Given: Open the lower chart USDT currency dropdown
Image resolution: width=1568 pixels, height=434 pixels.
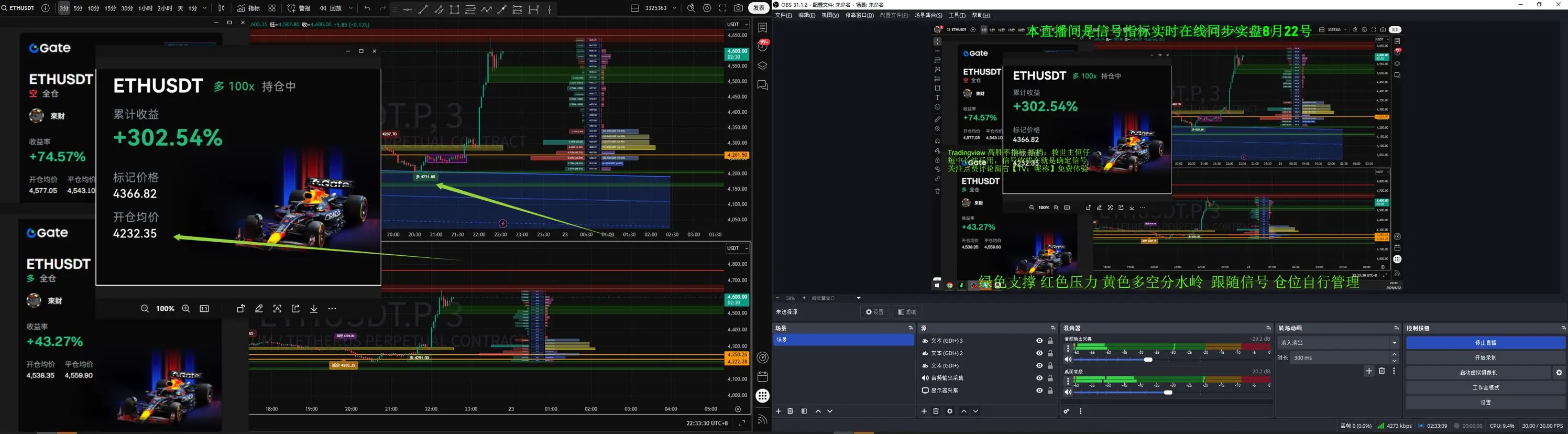Looking at the screenshot, I should (737, 248).
